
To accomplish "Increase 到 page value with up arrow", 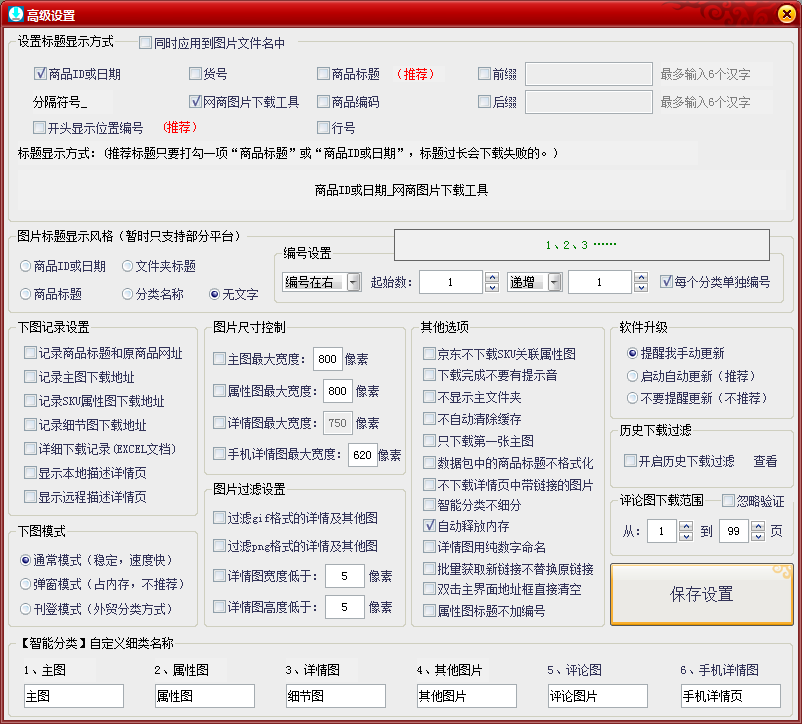I will (758, 526).
